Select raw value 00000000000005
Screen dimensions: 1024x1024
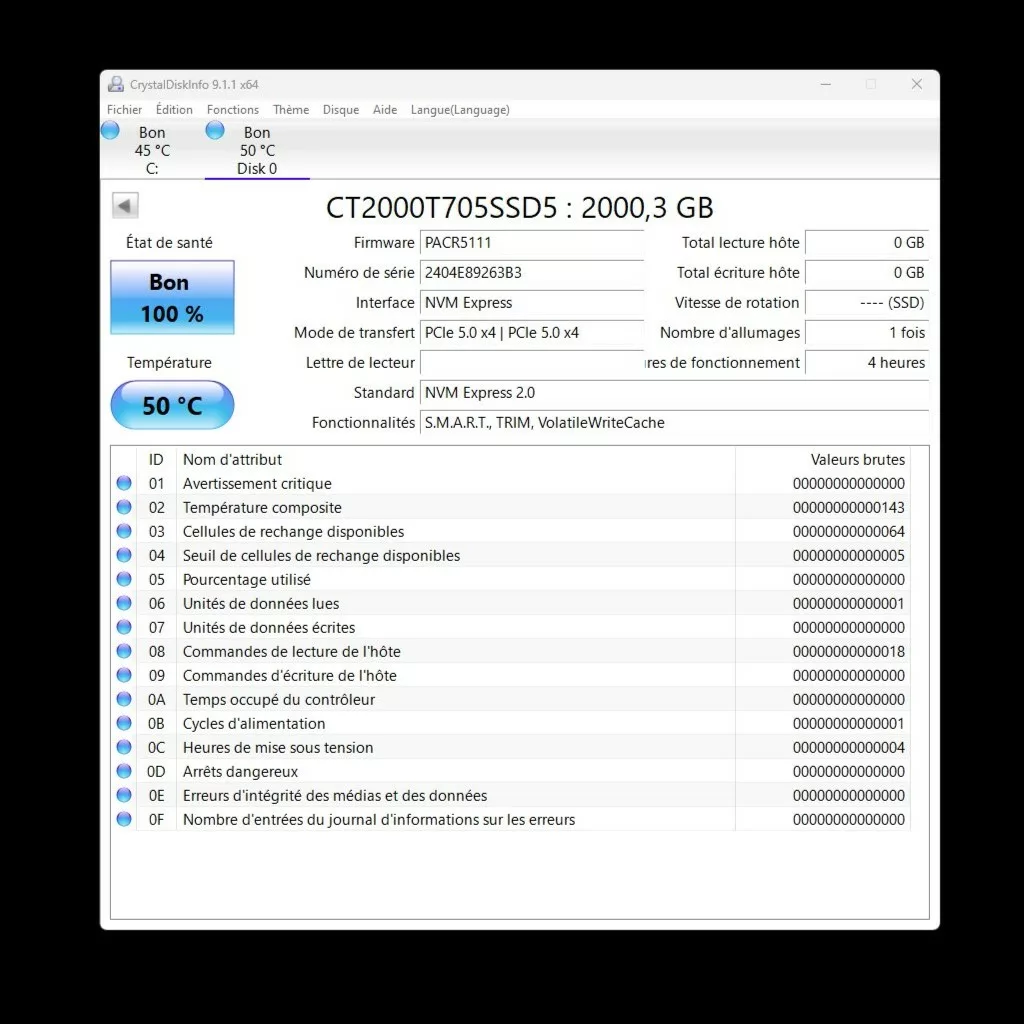coord(848,555)
